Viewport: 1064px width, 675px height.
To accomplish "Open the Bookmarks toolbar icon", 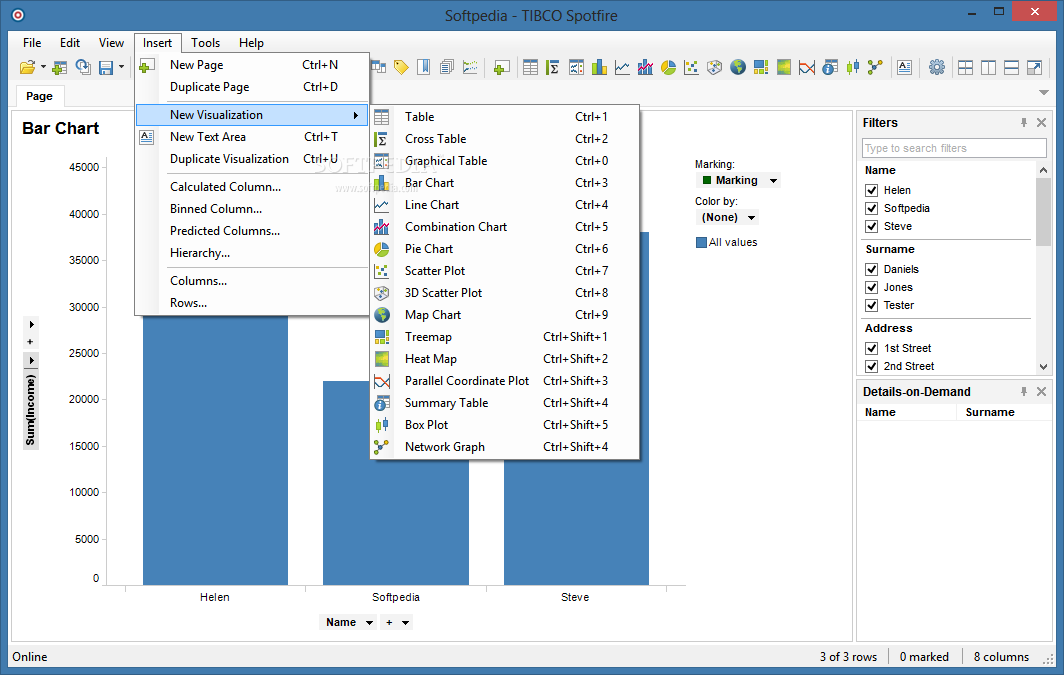I will [423, 67].
